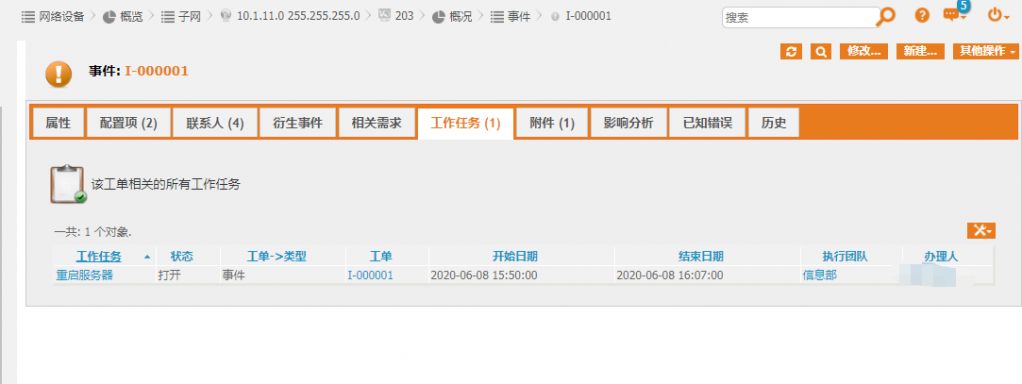This screenshot has height=384, width=1022.
Task: Open the 附件 (1) tab
Action: [552, 123]
